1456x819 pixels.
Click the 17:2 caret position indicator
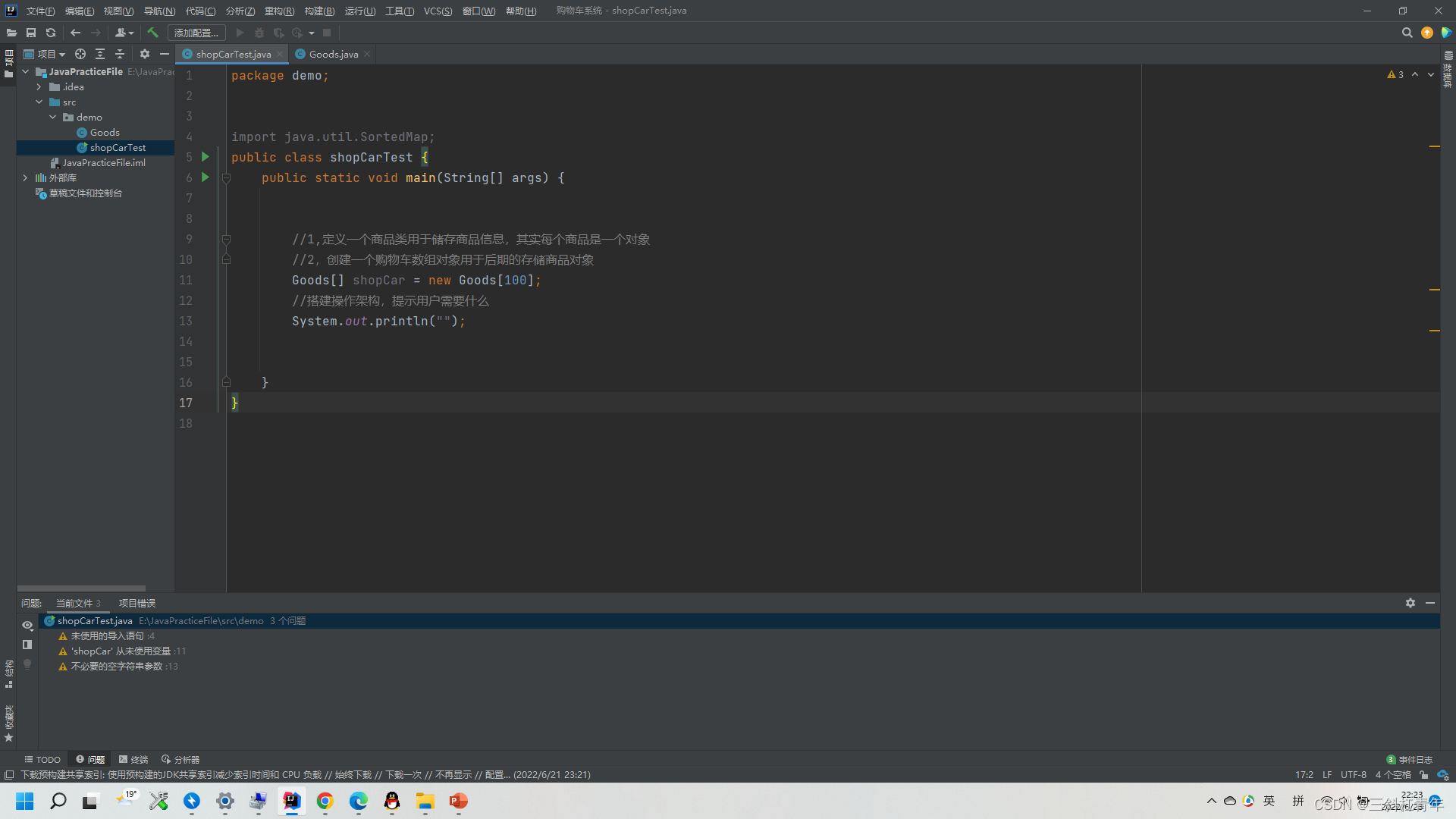click(x=1304, y=774)
